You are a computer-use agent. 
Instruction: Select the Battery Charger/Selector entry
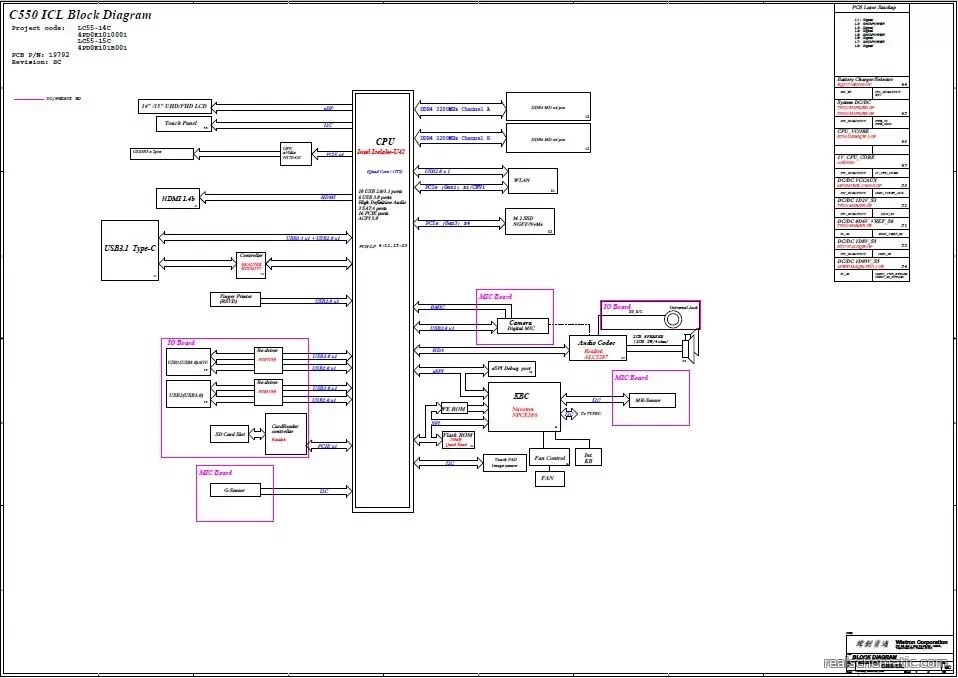pos(872,82)
